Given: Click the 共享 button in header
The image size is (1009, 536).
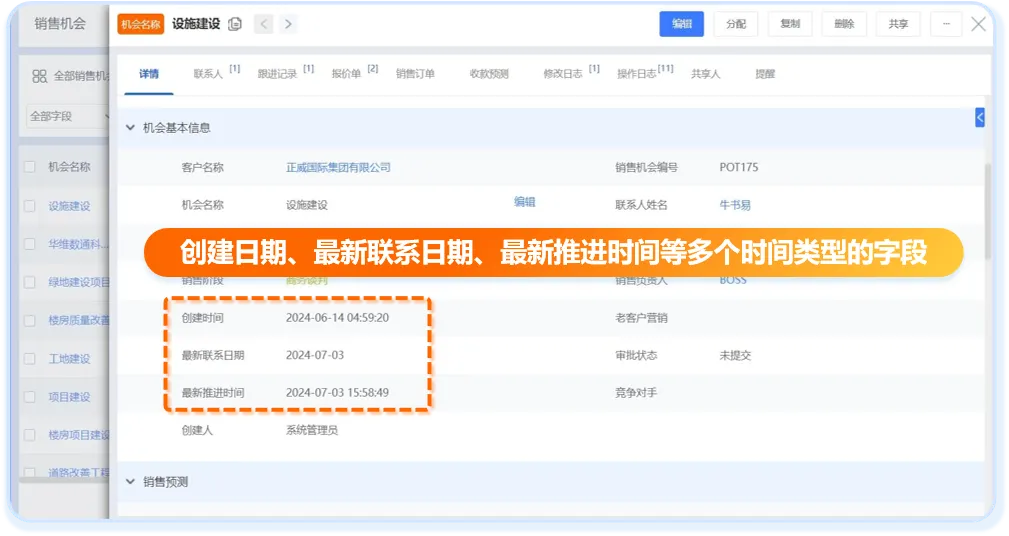Looking at the screenshot, I should click(898, 24).
